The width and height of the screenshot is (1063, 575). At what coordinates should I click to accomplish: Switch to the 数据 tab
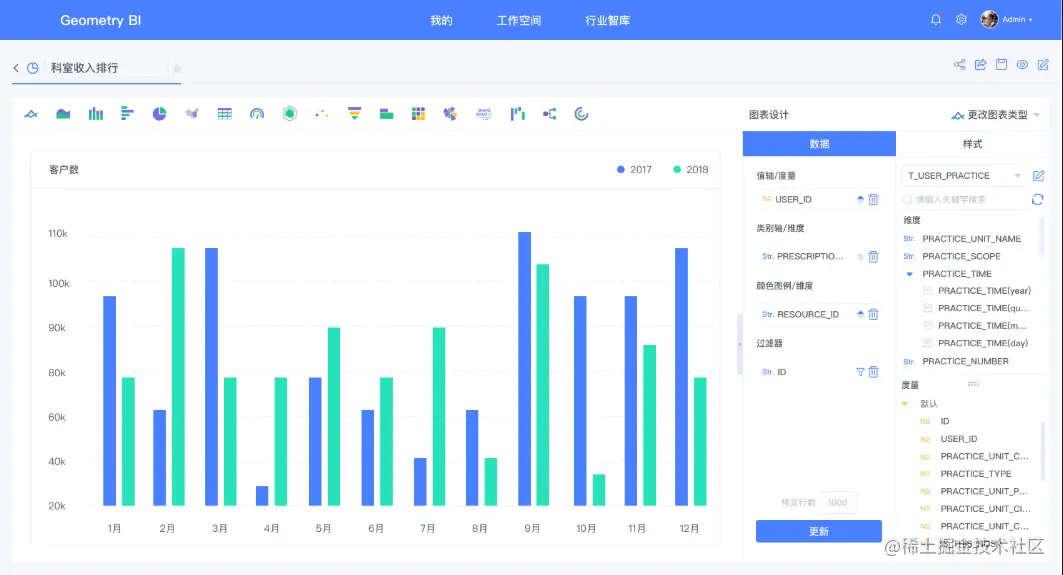[819, 144]
